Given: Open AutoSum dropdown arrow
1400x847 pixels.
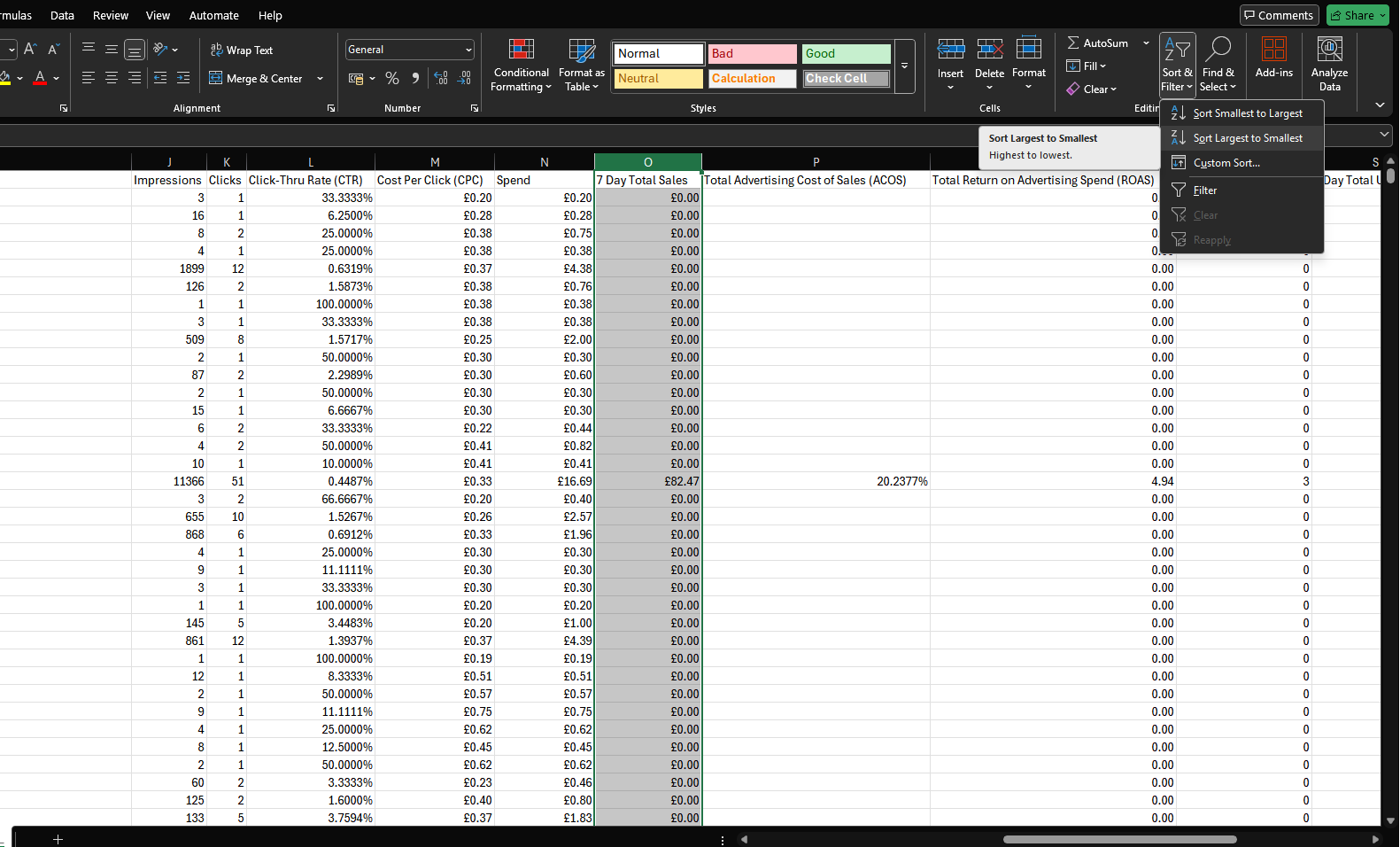Looking at the screenshot, I should [1146, 43].
